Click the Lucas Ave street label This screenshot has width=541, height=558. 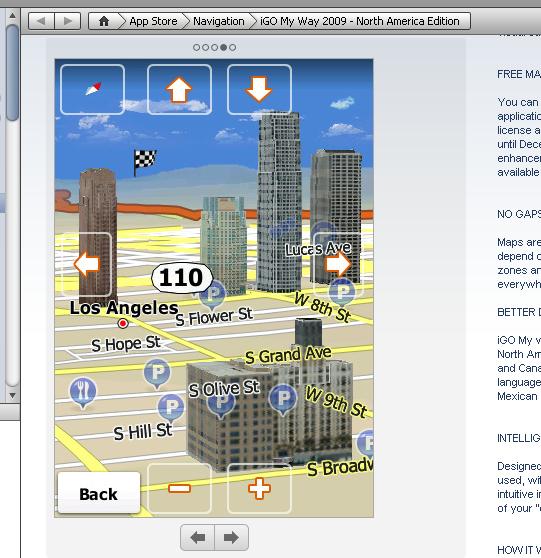pyautogui.click(x=318, y=249)
